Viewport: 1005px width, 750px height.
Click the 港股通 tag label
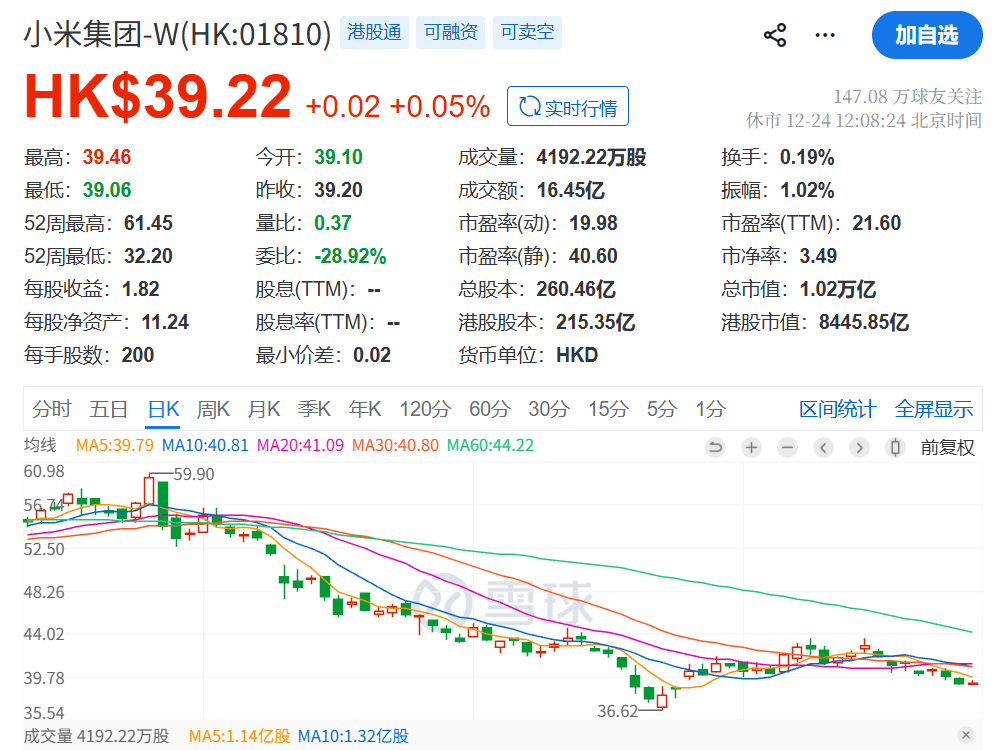[x=374, y=33]
